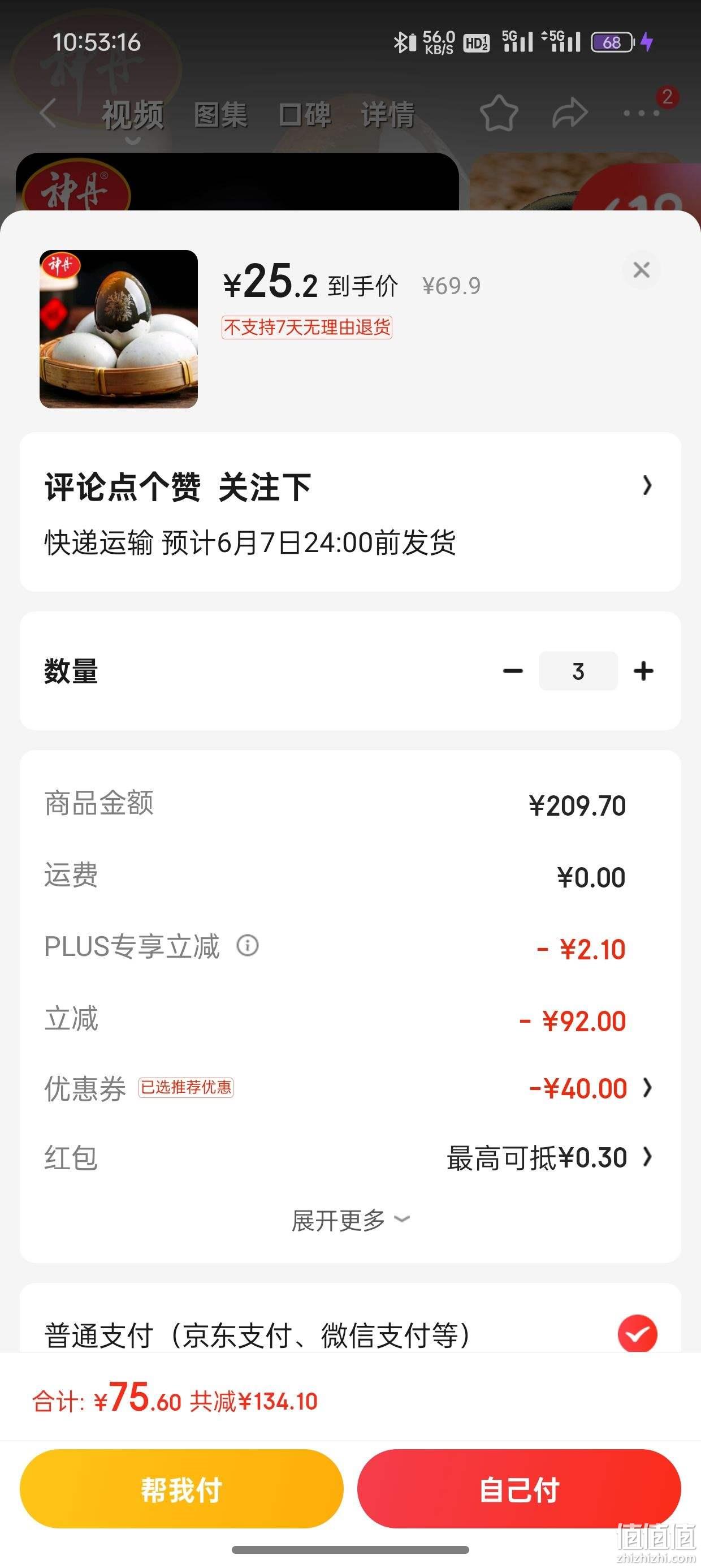
Task: Decrease quantity with the minus icon
Action: 513,671
